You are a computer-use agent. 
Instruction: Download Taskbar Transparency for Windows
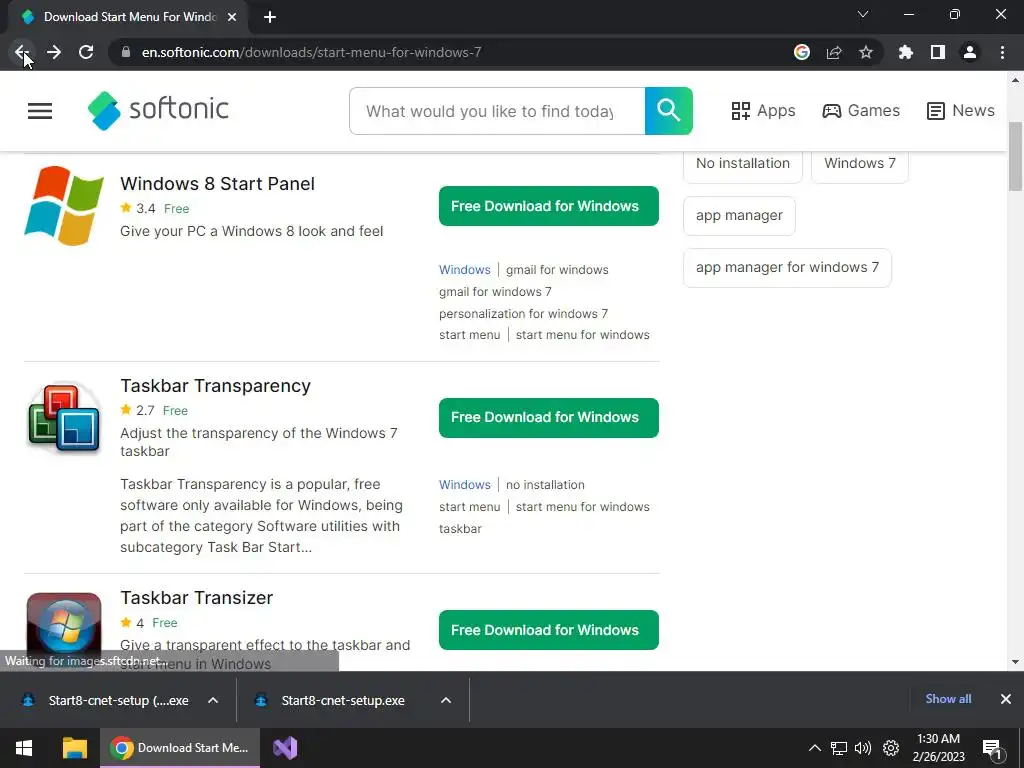(549, 417)
